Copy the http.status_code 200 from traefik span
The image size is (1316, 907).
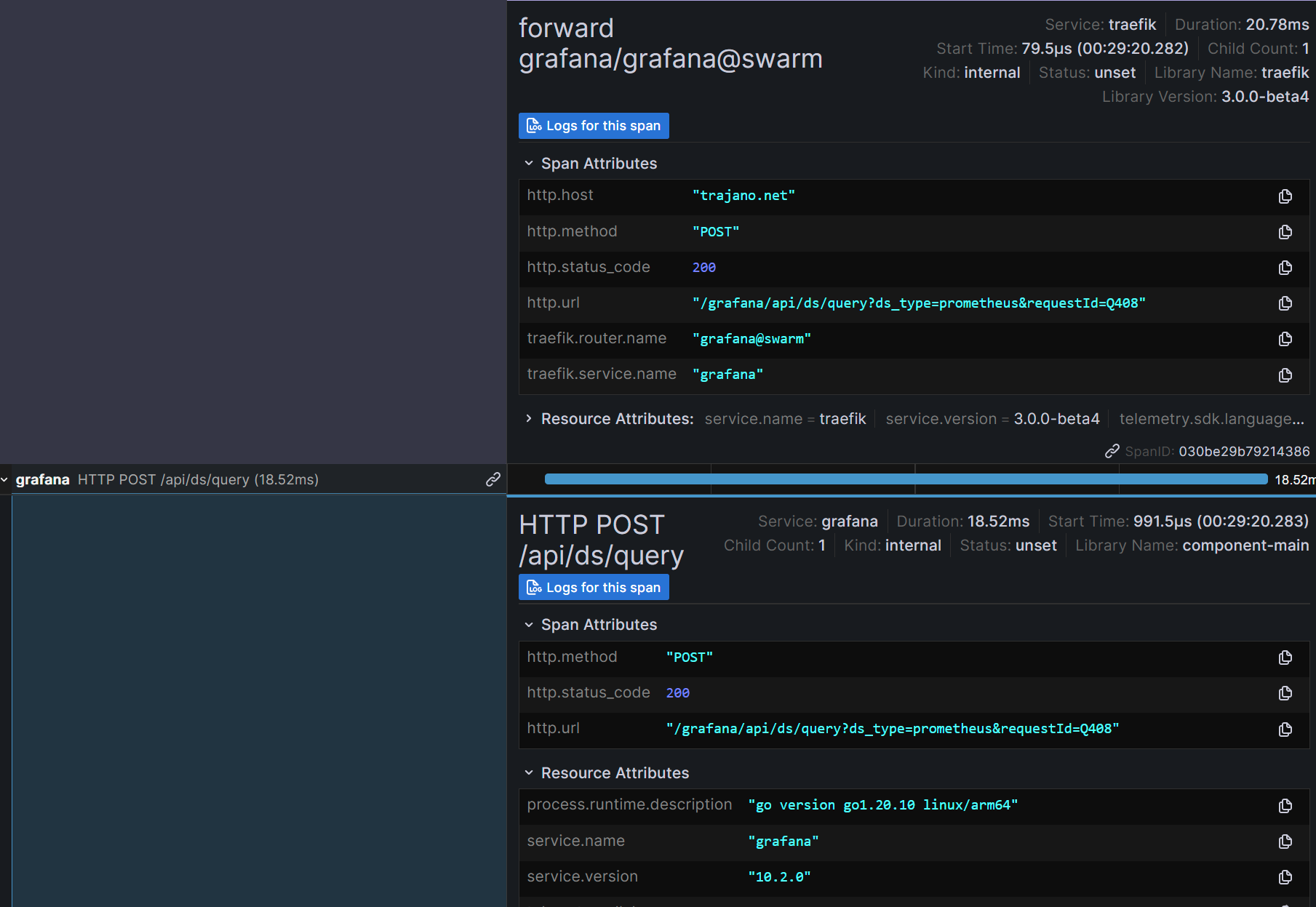(1285, 268)
